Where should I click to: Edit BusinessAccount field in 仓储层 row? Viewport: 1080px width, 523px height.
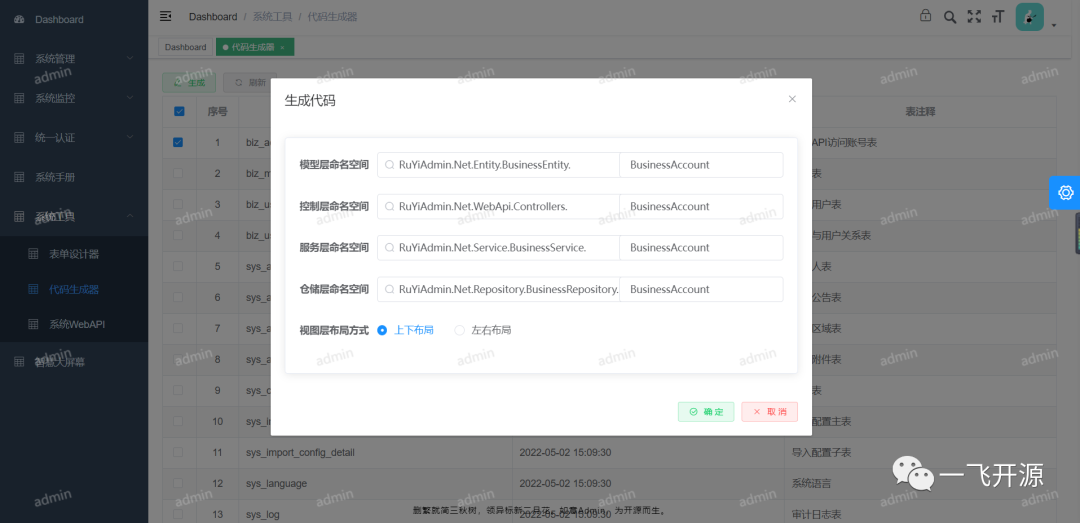coord(701,289)
